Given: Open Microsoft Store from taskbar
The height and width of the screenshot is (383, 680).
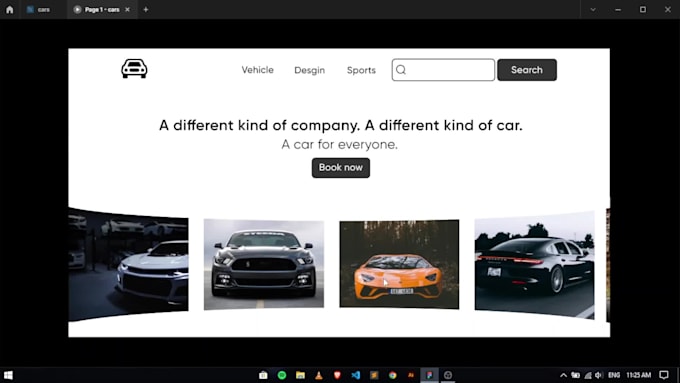Looking at the screenshot, I should (x=263, y=375).
